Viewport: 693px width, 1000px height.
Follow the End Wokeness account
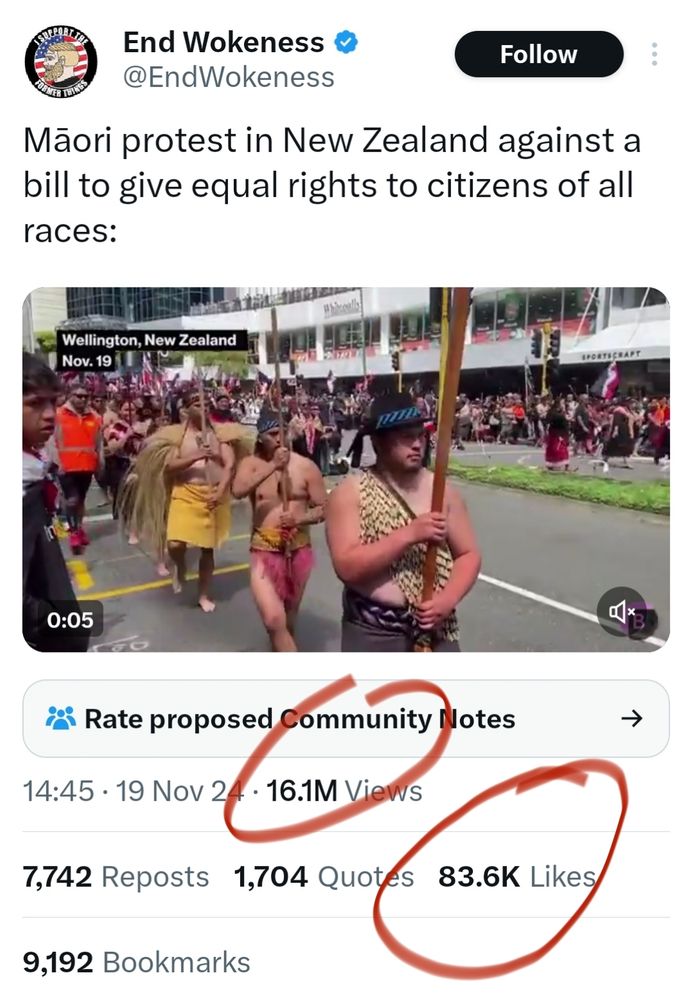click(539, 54)
